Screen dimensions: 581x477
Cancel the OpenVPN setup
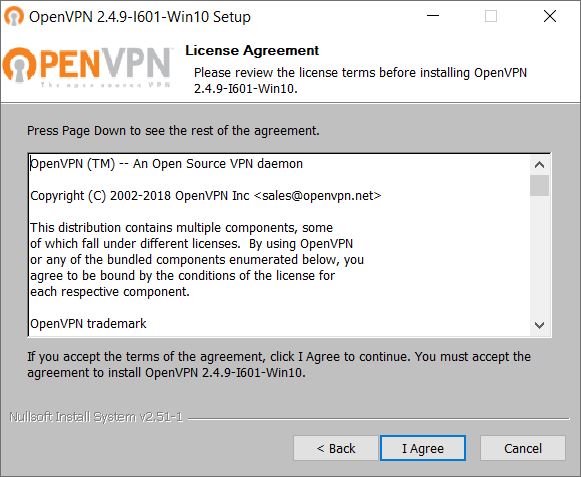point(523,448)
